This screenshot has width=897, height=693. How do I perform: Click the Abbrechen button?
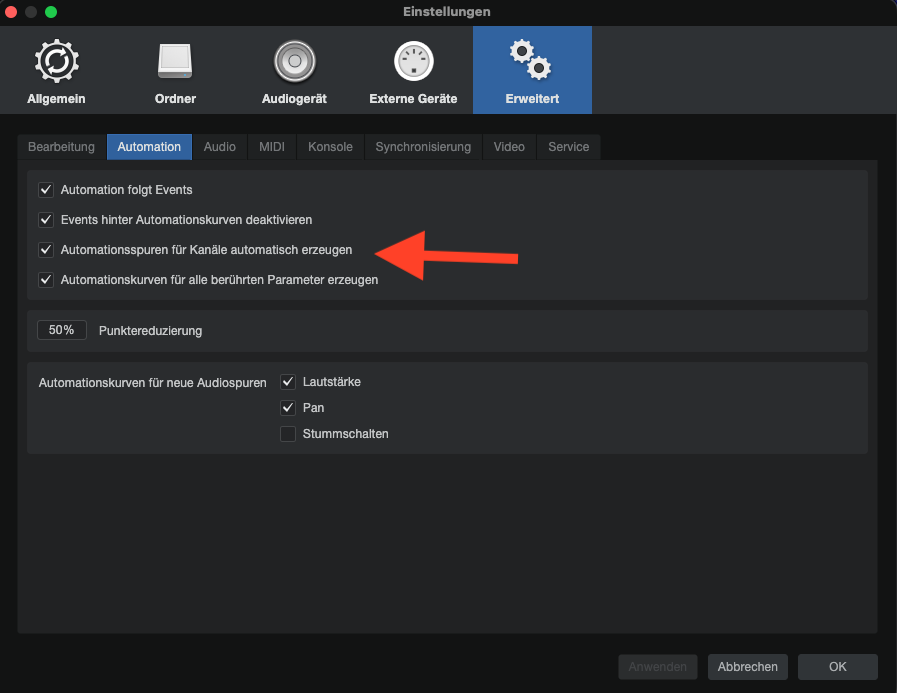click(747, 667)
